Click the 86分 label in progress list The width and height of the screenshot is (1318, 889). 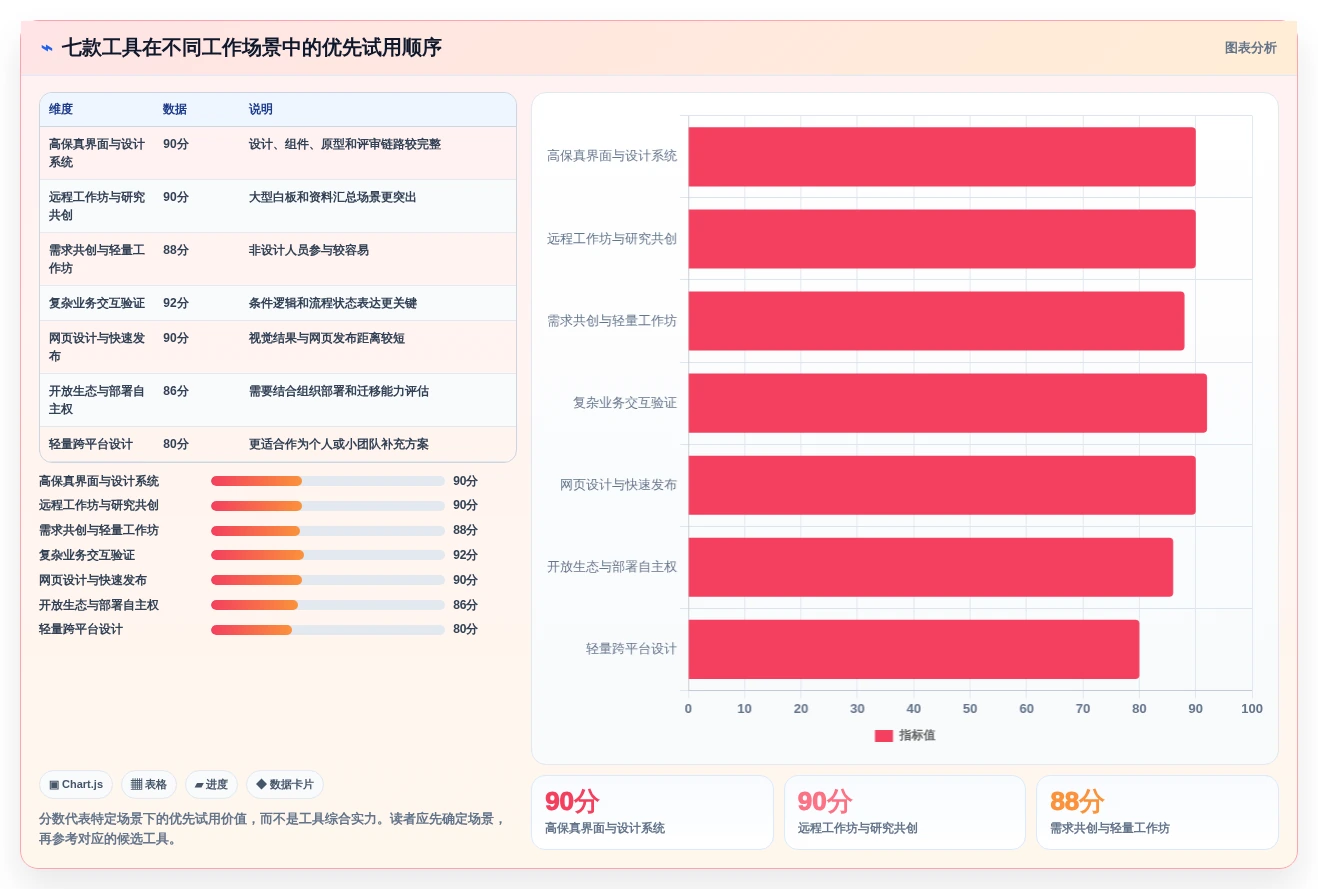tap(465, 605)
